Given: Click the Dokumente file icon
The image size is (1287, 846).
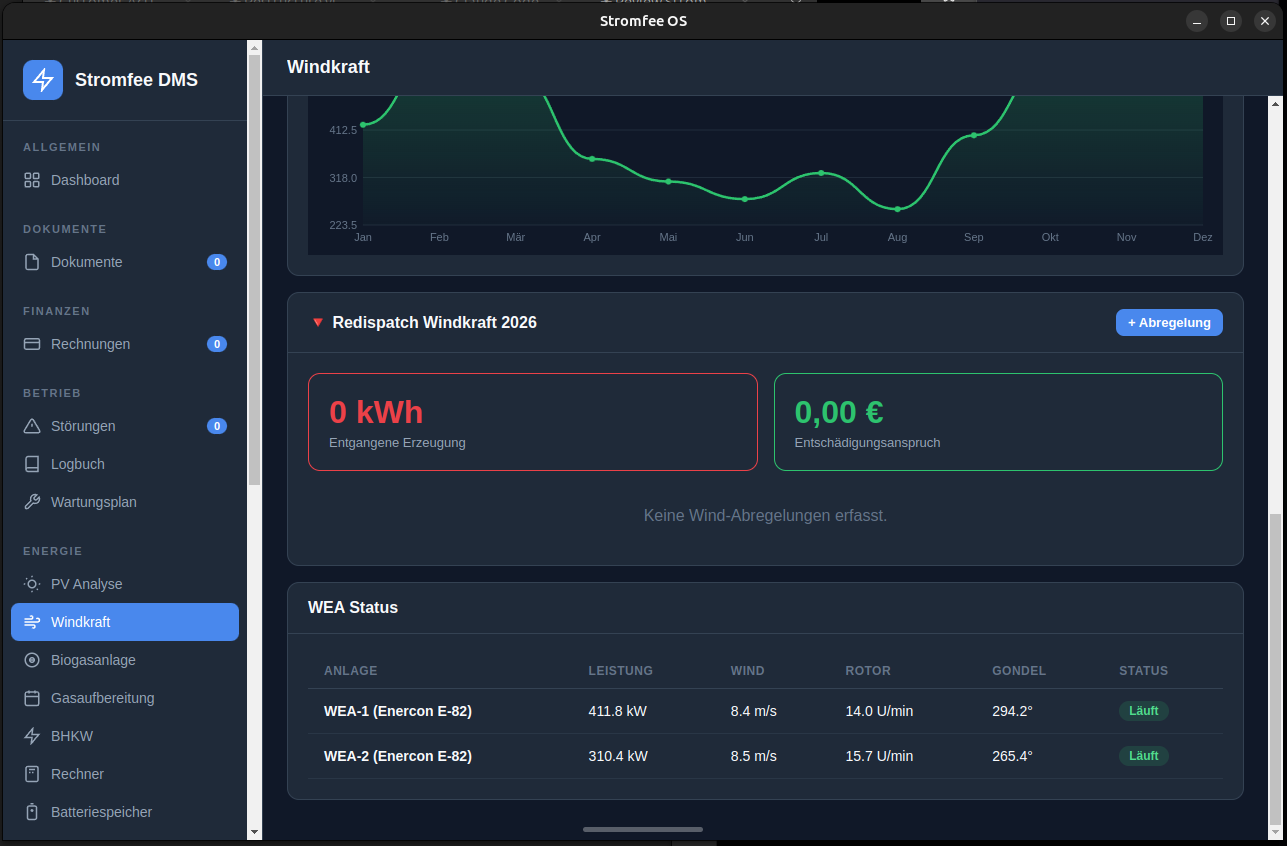Looking at the screenshot, I should 32,262.
